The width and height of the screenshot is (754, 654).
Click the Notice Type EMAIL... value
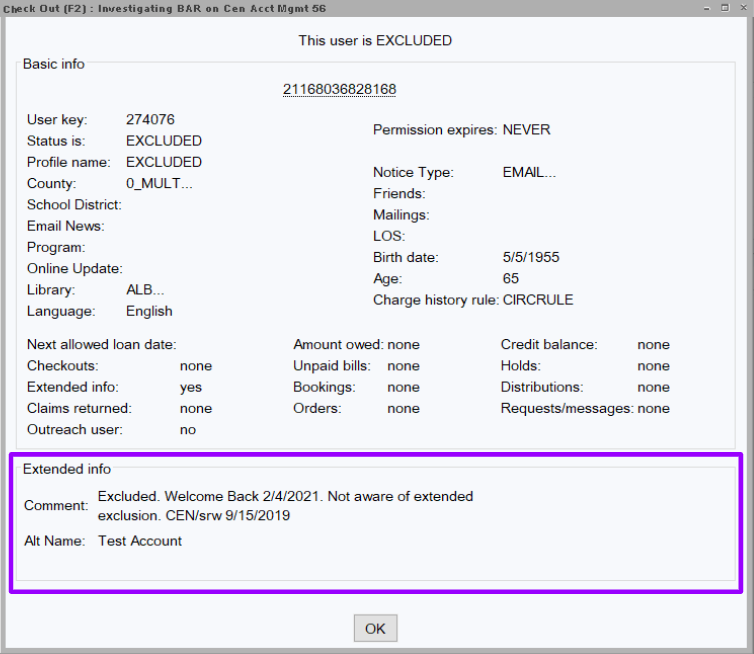point(529,172)
